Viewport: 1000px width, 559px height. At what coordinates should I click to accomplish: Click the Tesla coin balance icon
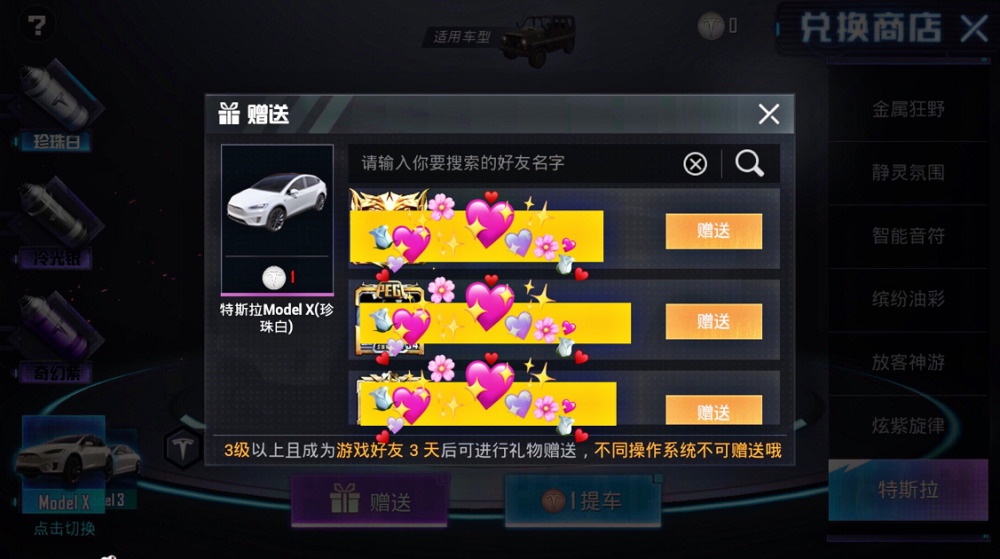710,25
